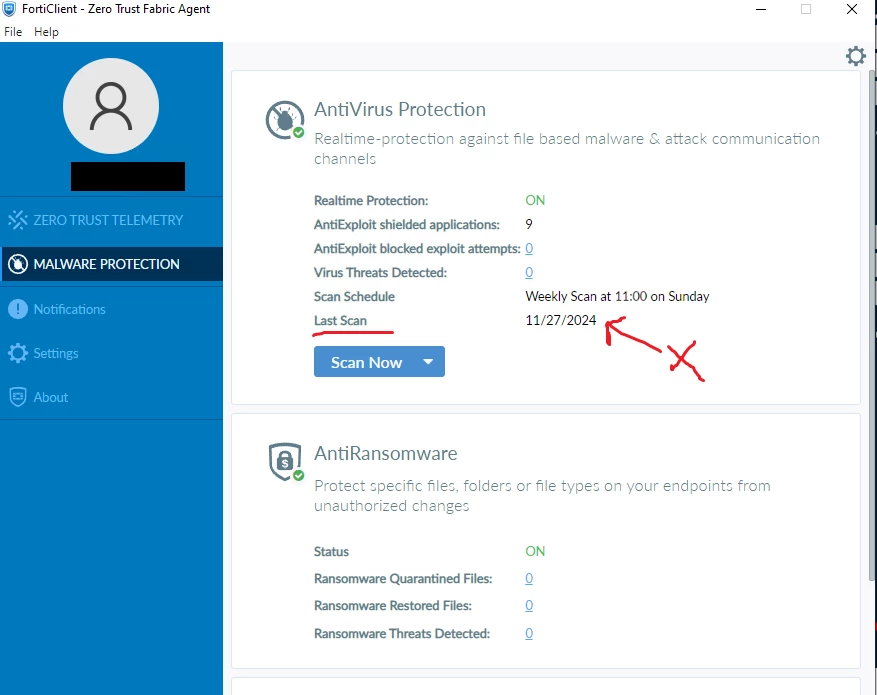Click the Last Scan label
Screen dimensions: 877x695
pyautogui.click(x=341, y=320)
